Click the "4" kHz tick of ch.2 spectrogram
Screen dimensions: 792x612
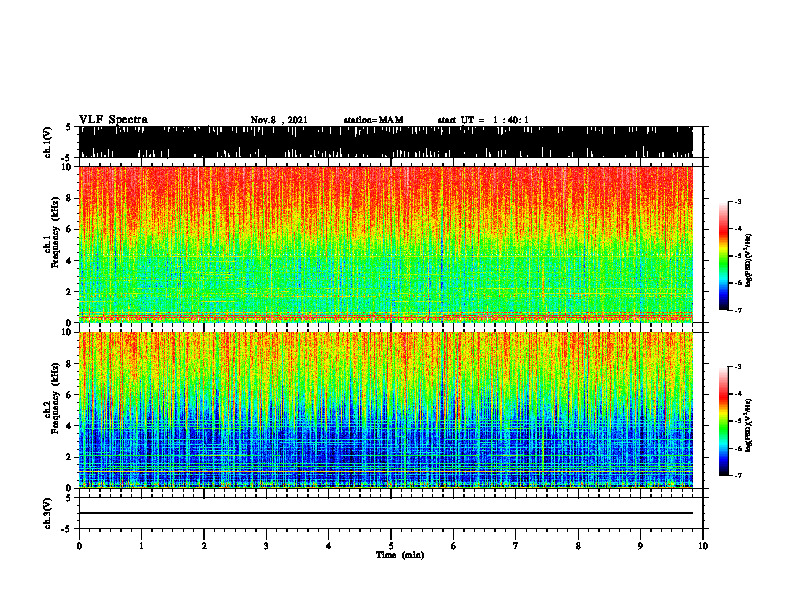[x=70, y=426]
